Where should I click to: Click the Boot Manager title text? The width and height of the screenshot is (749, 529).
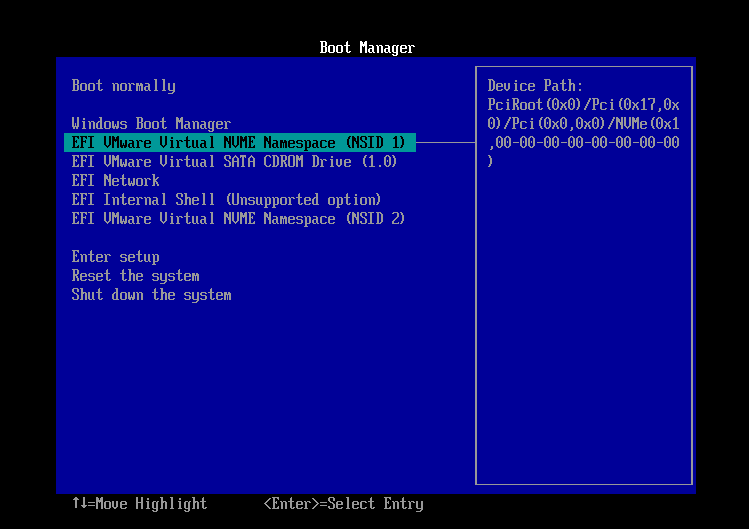[367, 48]
